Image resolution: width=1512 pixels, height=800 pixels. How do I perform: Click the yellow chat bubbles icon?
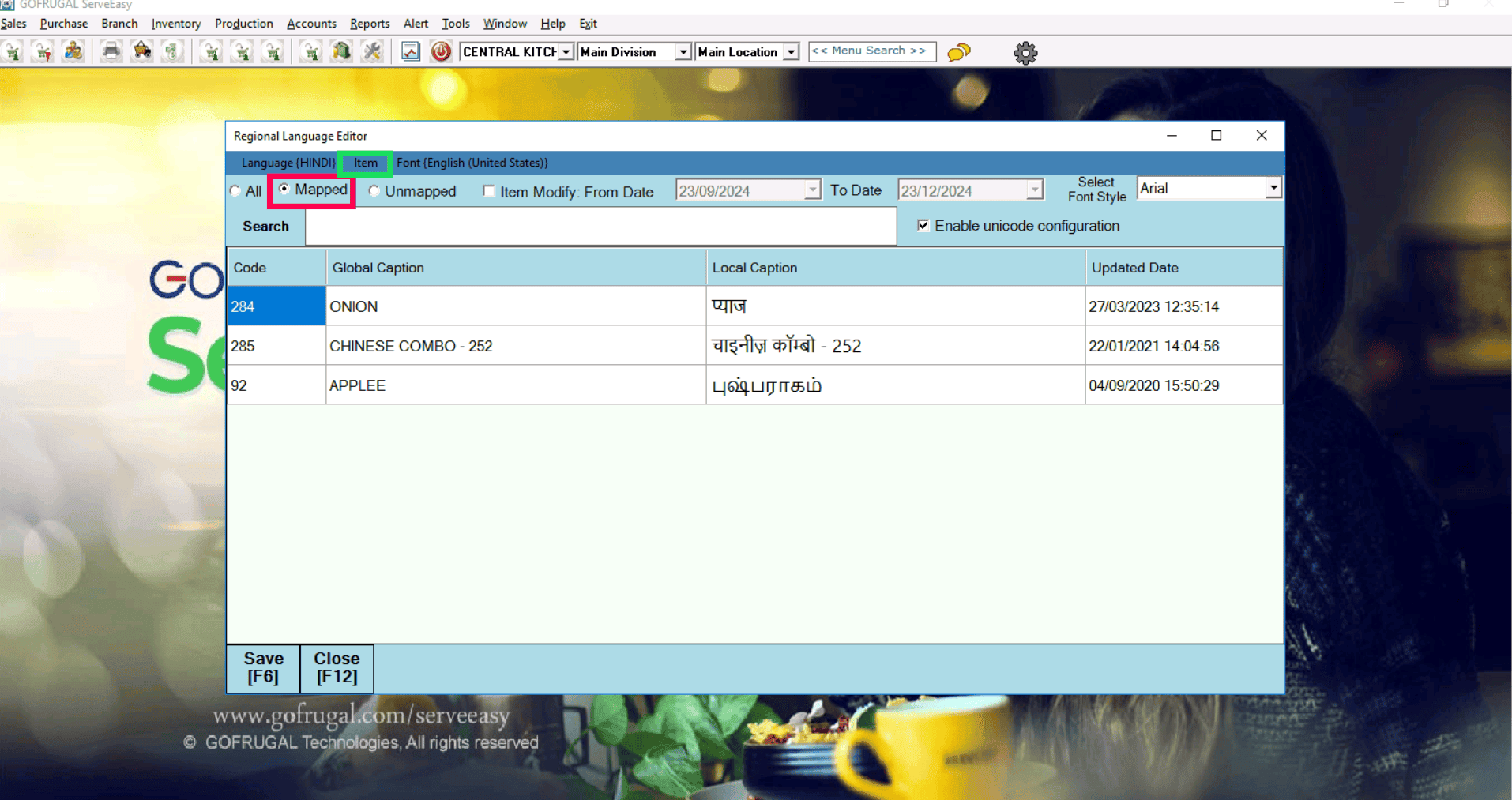click(x=958, y=53)
